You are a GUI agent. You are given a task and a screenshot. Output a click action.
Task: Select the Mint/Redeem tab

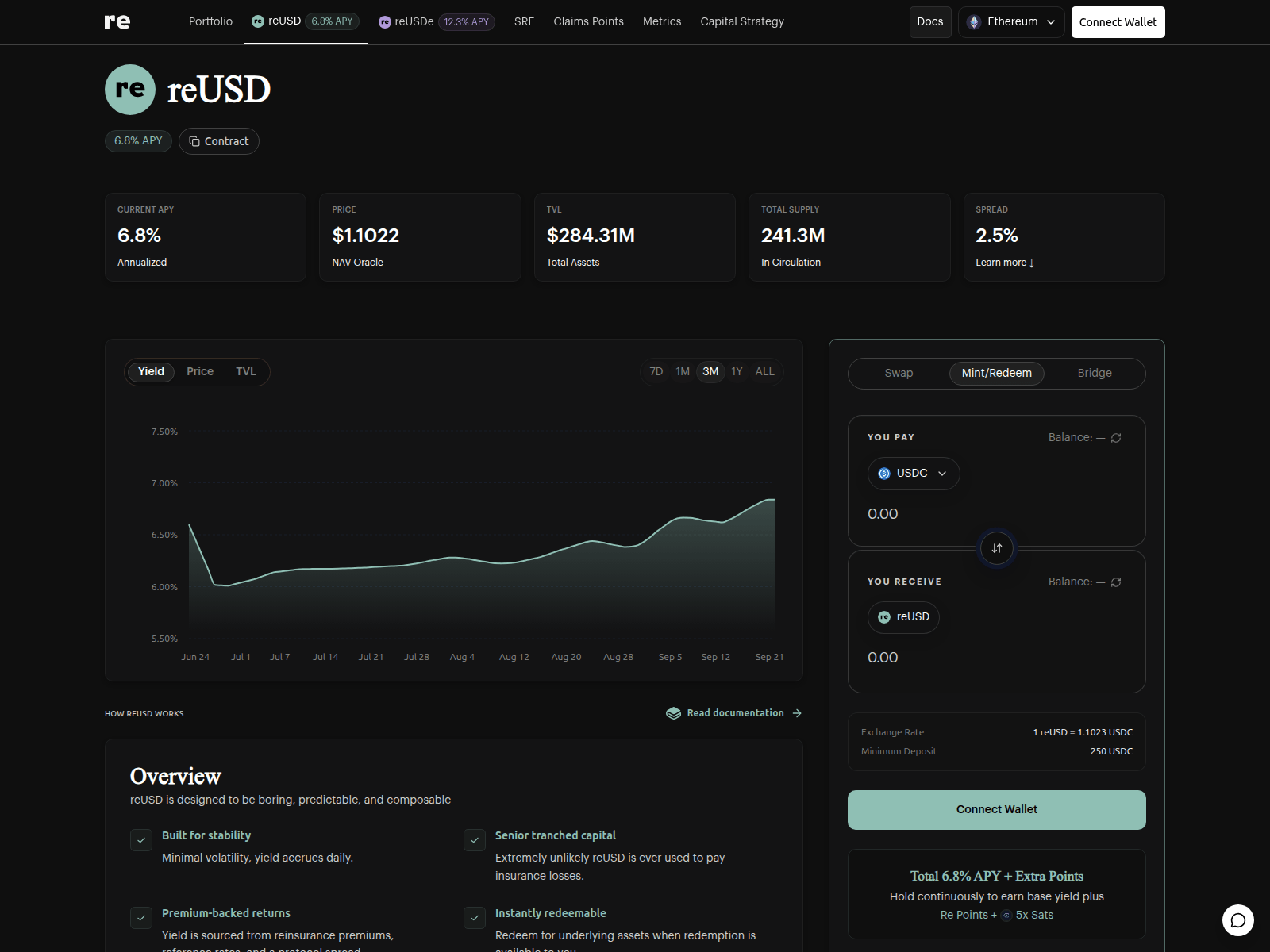(x=997, y=373)
